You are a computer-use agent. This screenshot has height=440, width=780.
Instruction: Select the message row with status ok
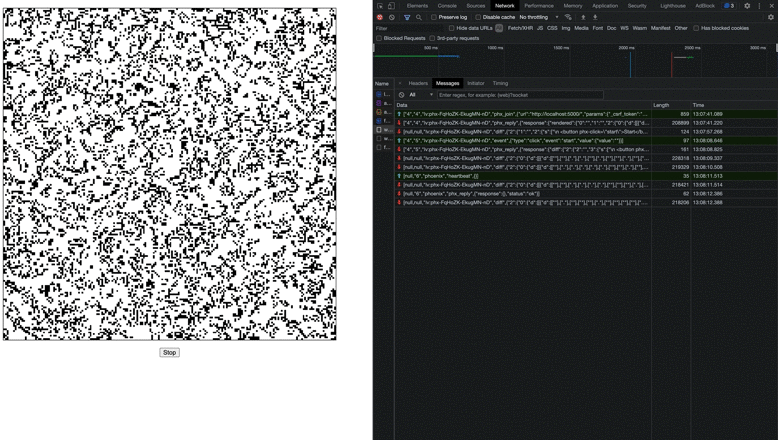[x=586, y=194]
